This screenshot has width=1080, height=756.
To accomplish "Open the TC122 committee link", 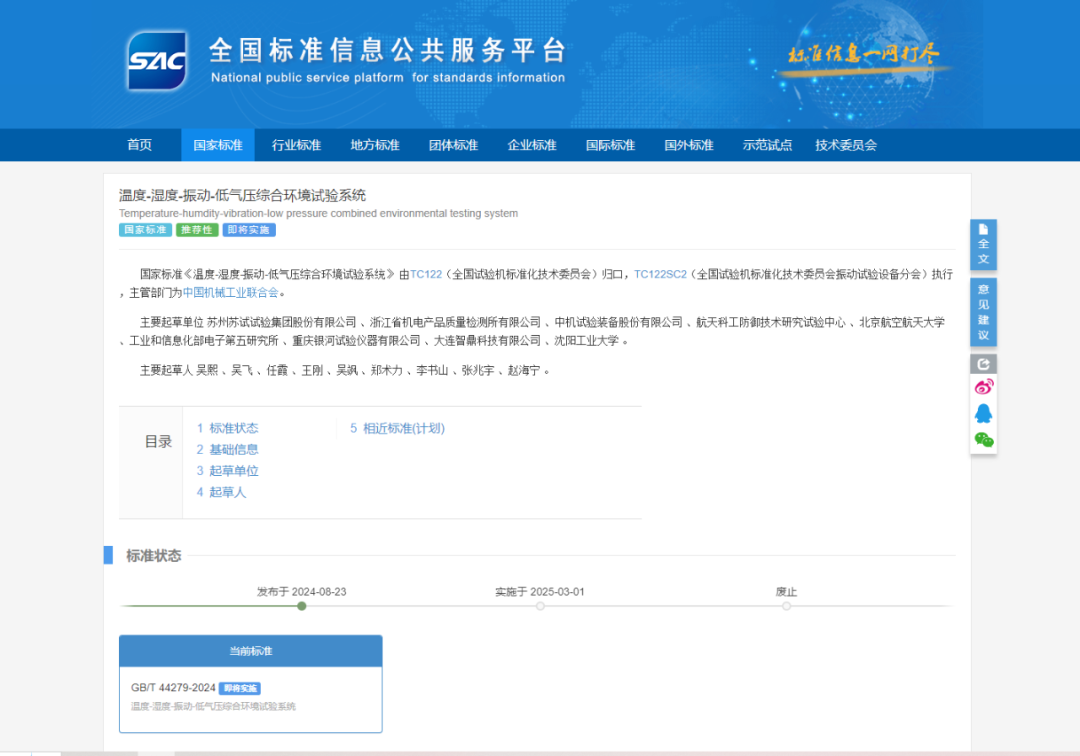I will tap(425, 274).
